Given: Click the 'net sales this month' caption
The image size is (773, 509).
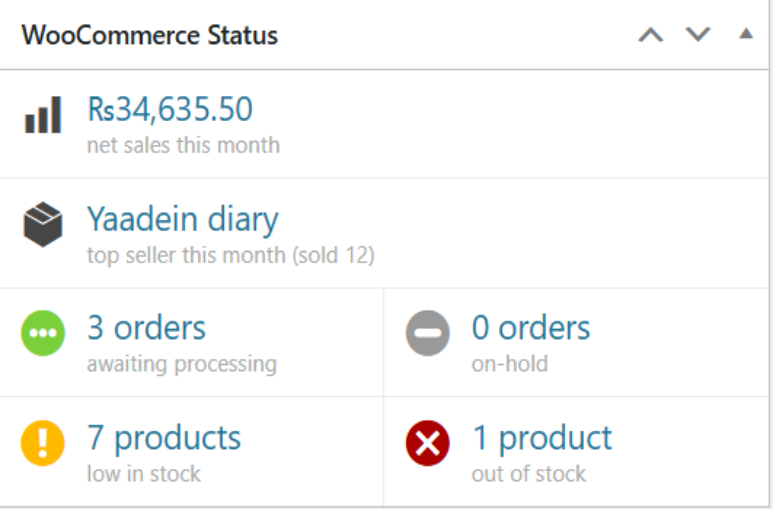Looking at the screenshot, I should point(183,146).
